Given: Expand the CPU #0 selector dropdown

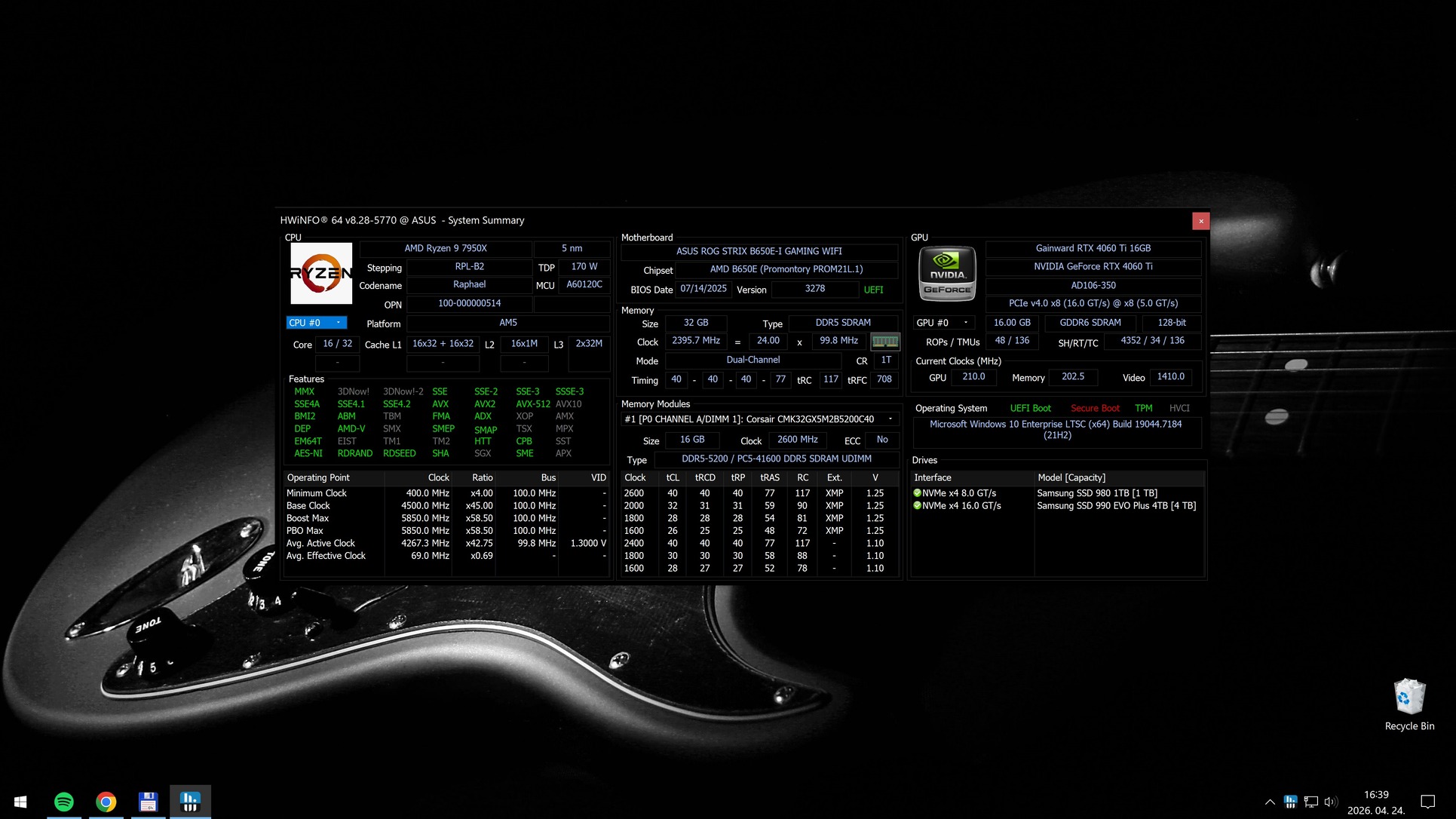Looking at the screenshot, I should pos(338,323).
